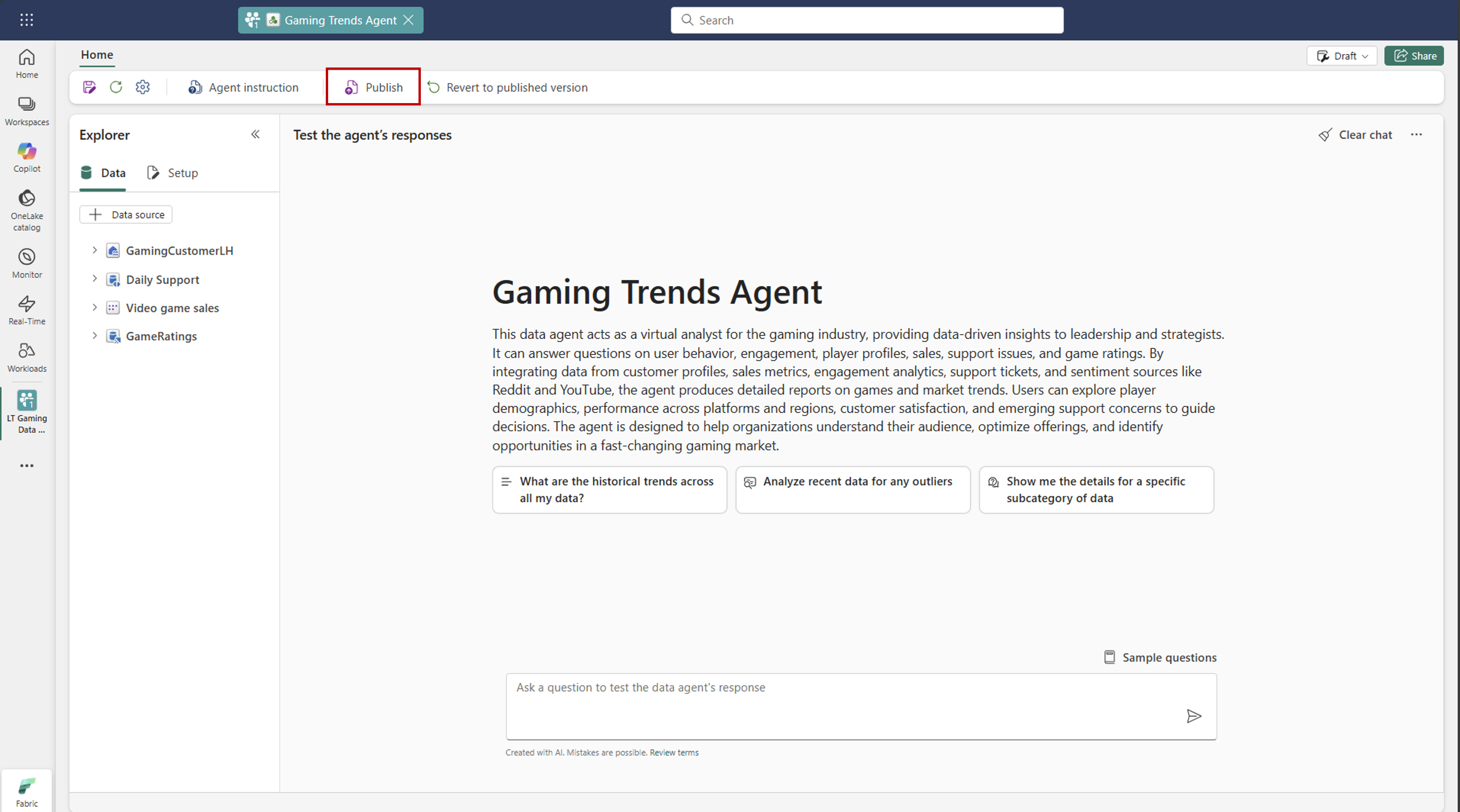
Task: Choose "Analyze recent data for any outliers" suggestion
Action: (x=852, y=490)
